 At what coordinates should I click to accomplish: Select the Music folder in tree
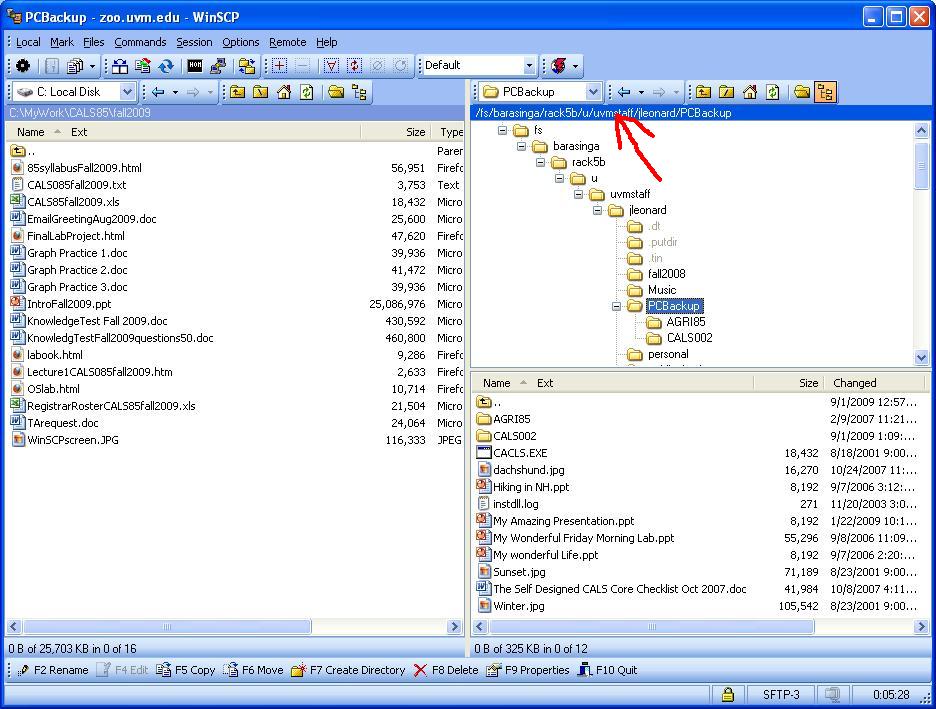(x=662, y=290)
